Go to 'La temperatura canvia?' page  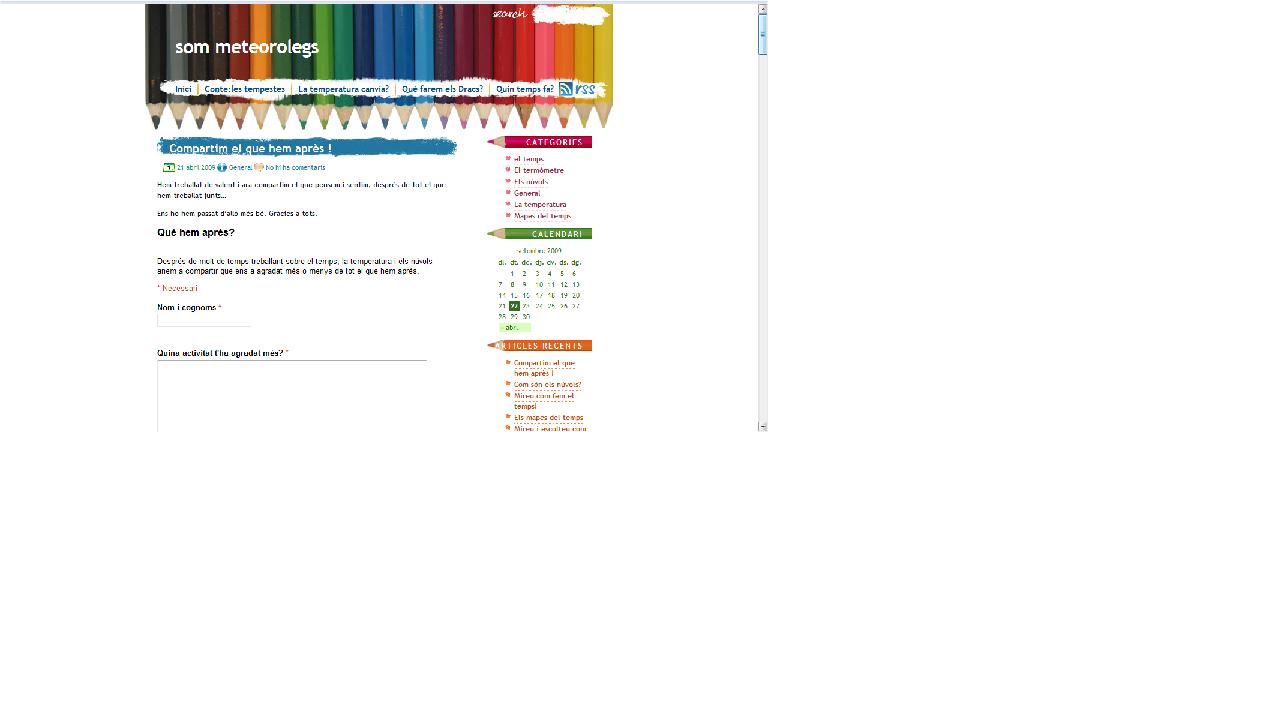pyautogui.click(x=343, y=89)
